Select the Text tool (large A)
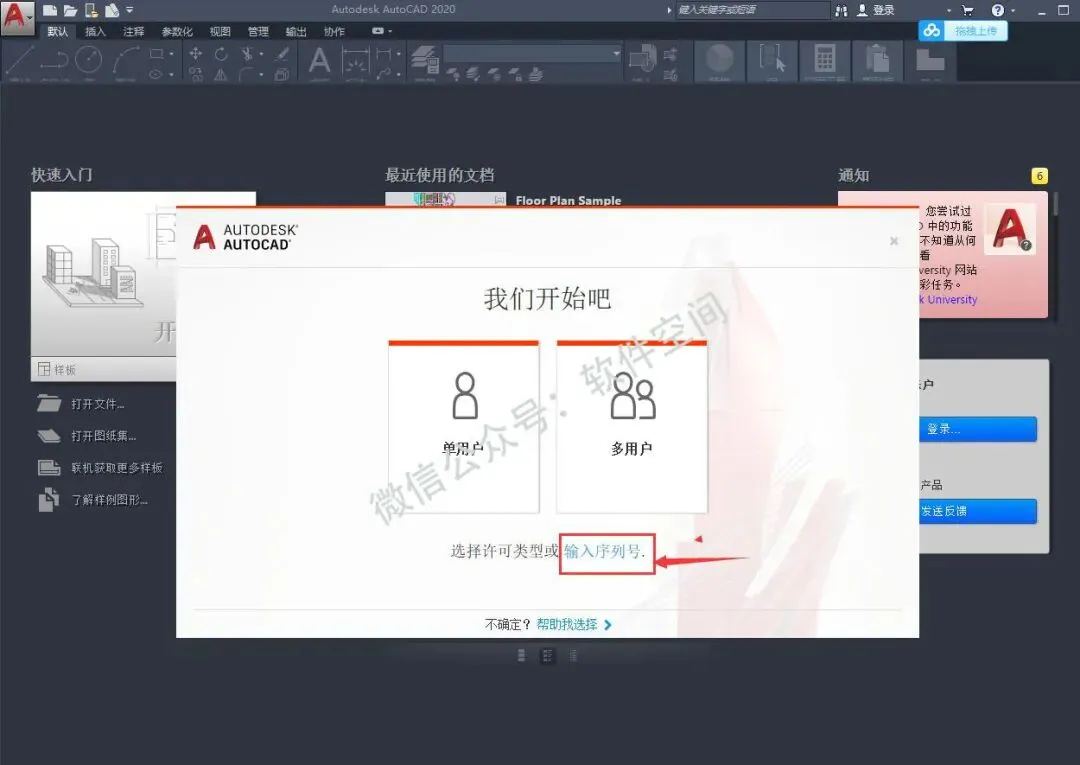1080x765 pixels. pos(319,61)
